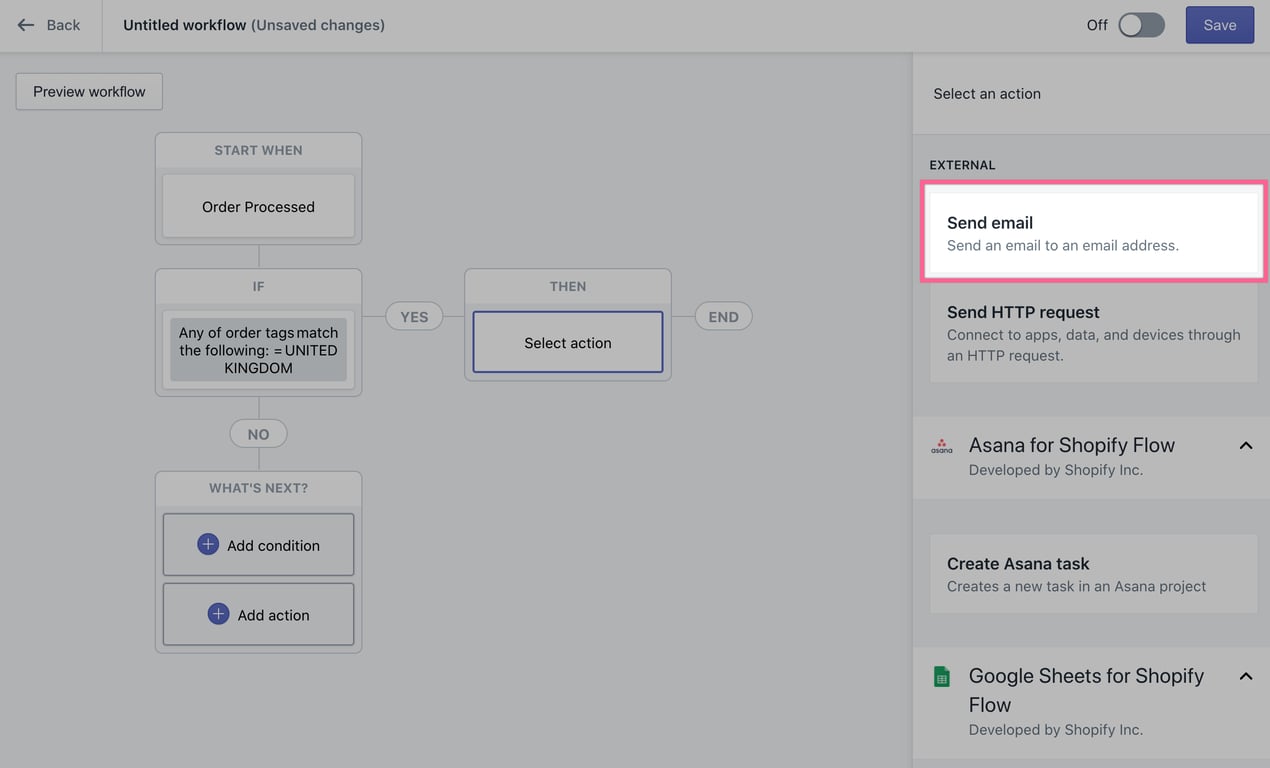Viewport: 1270px width, 768px height.
Task: Click the NO branch label
Action: [x=258, y=434]
